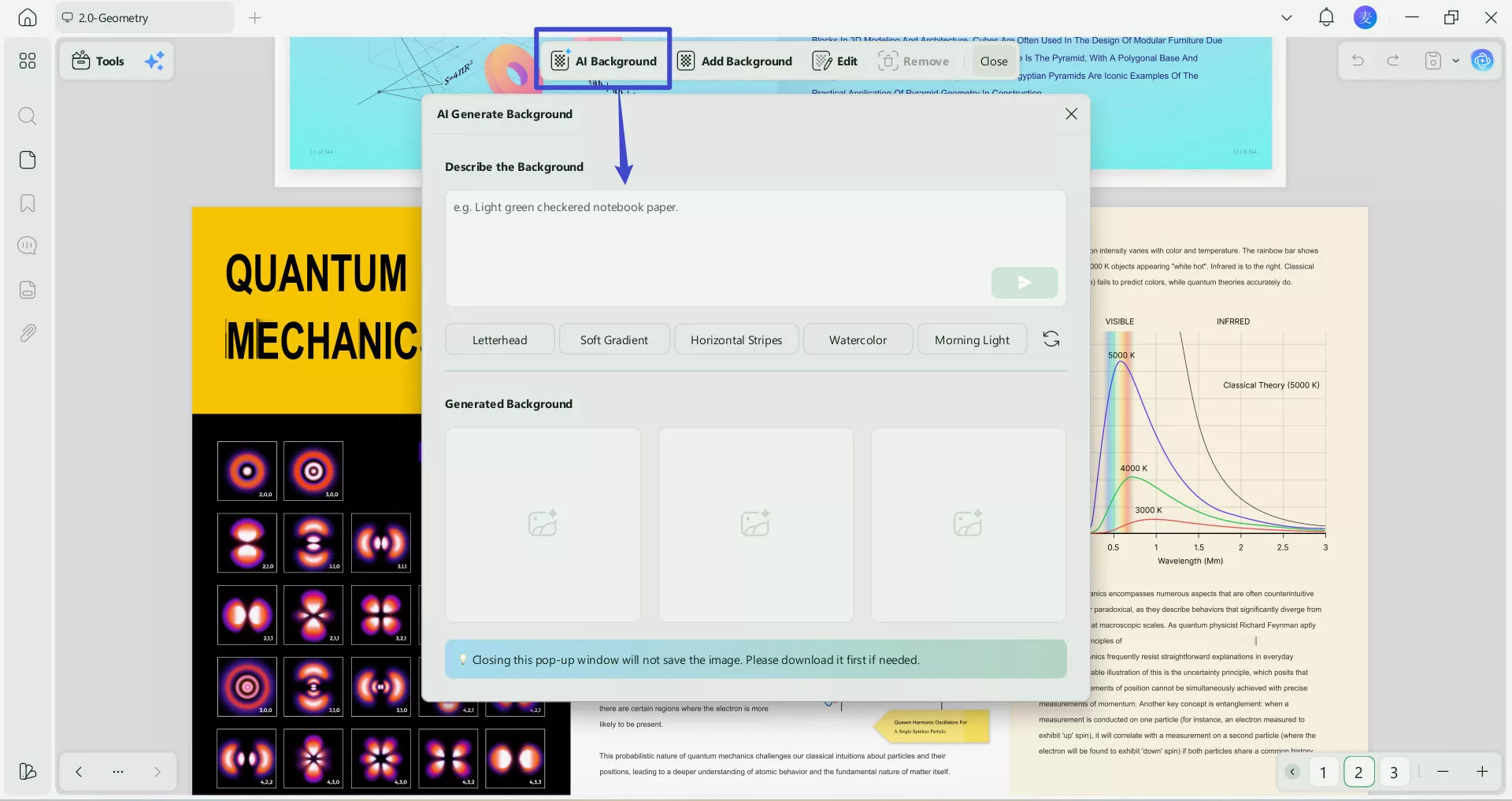The height and width of the screenshot is (801, 1512).
Task: Choose the Letterhead suggestion
Action: click(x=500, y=339)
